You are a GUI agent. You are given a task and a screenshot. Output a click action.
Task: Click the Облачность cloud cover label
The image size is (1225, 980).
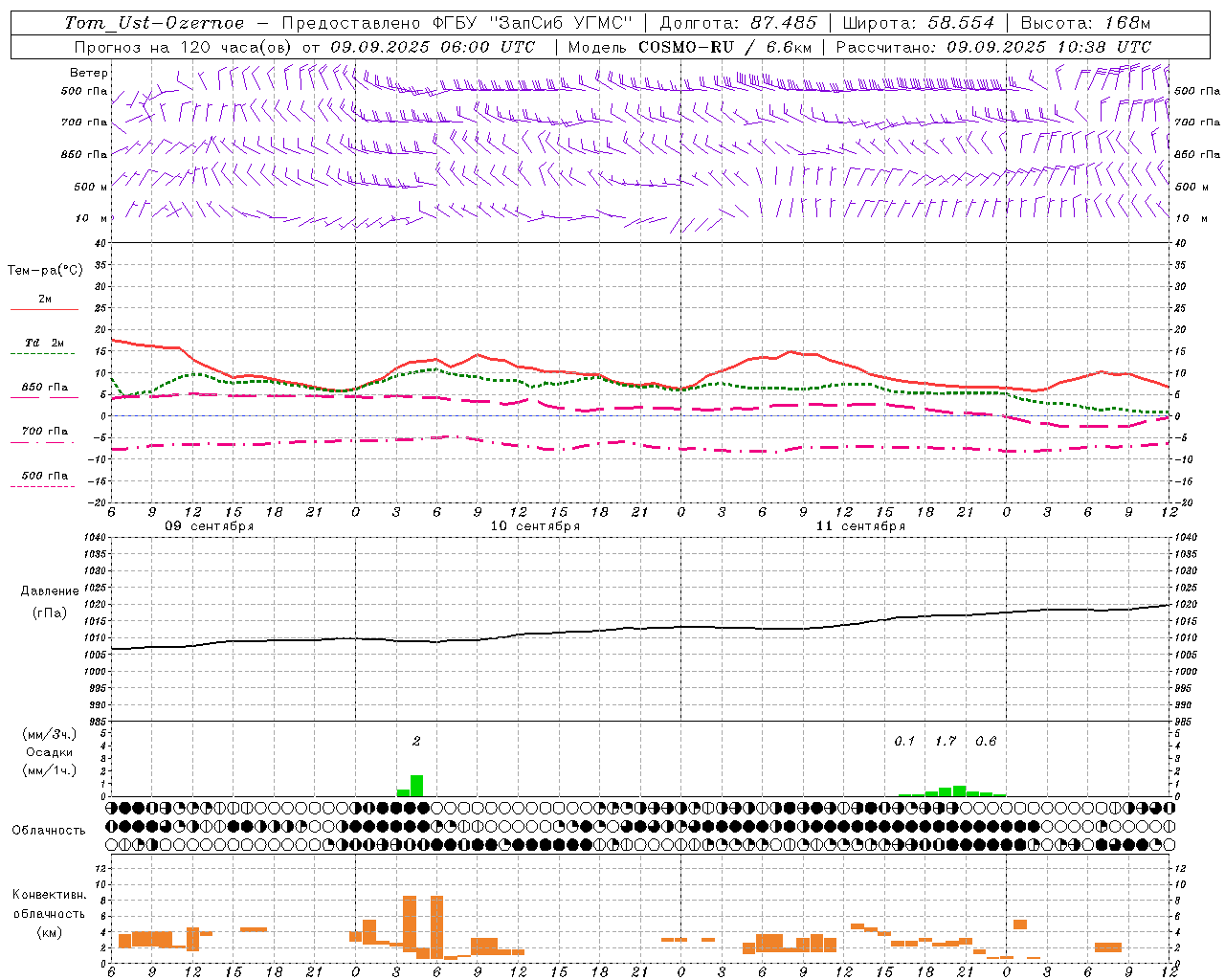pos(49,831)
